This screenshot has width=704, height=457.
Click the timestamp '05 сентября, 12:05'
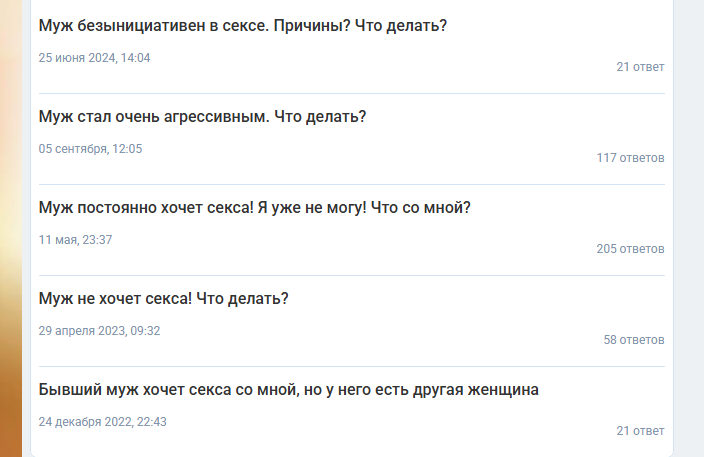(90, 149)
